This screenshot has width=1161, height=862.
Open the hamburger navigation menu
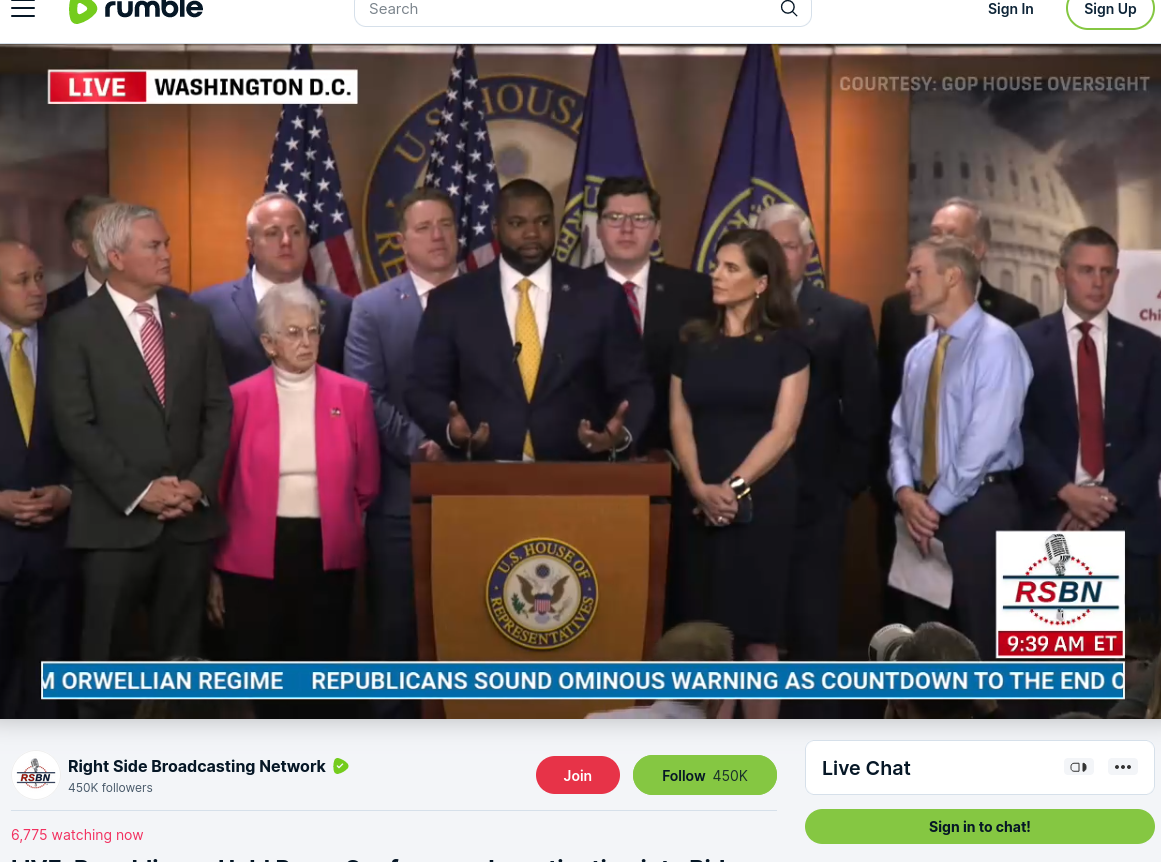[23, 9]
